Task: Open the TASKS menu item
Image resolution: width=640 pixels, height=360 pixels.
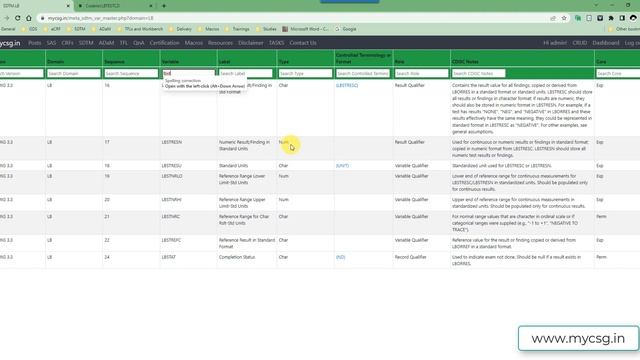Action: 277,43
